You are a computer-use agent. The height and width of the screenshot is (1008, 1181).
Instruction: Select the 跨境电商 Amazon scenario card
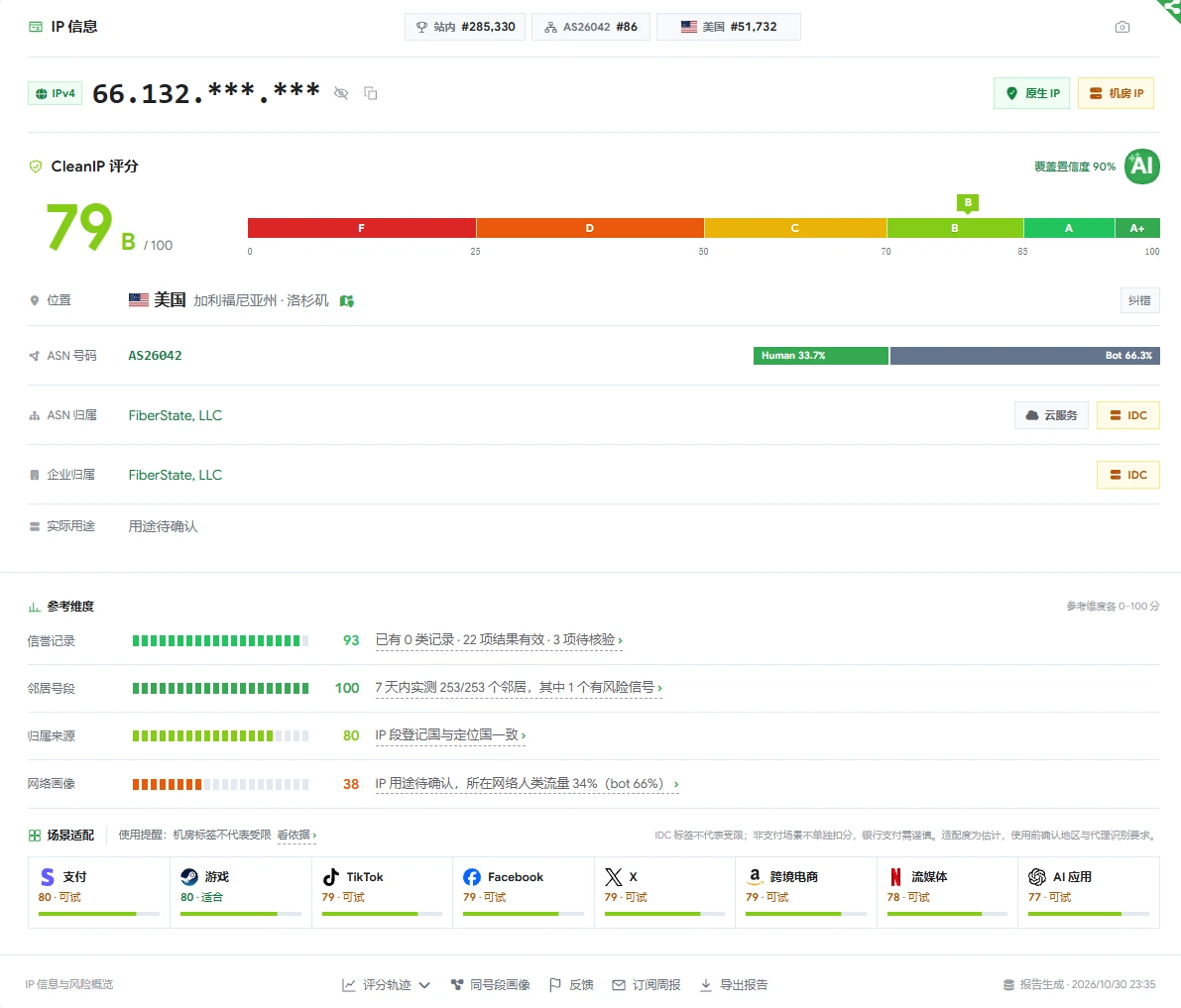point(806,892)
